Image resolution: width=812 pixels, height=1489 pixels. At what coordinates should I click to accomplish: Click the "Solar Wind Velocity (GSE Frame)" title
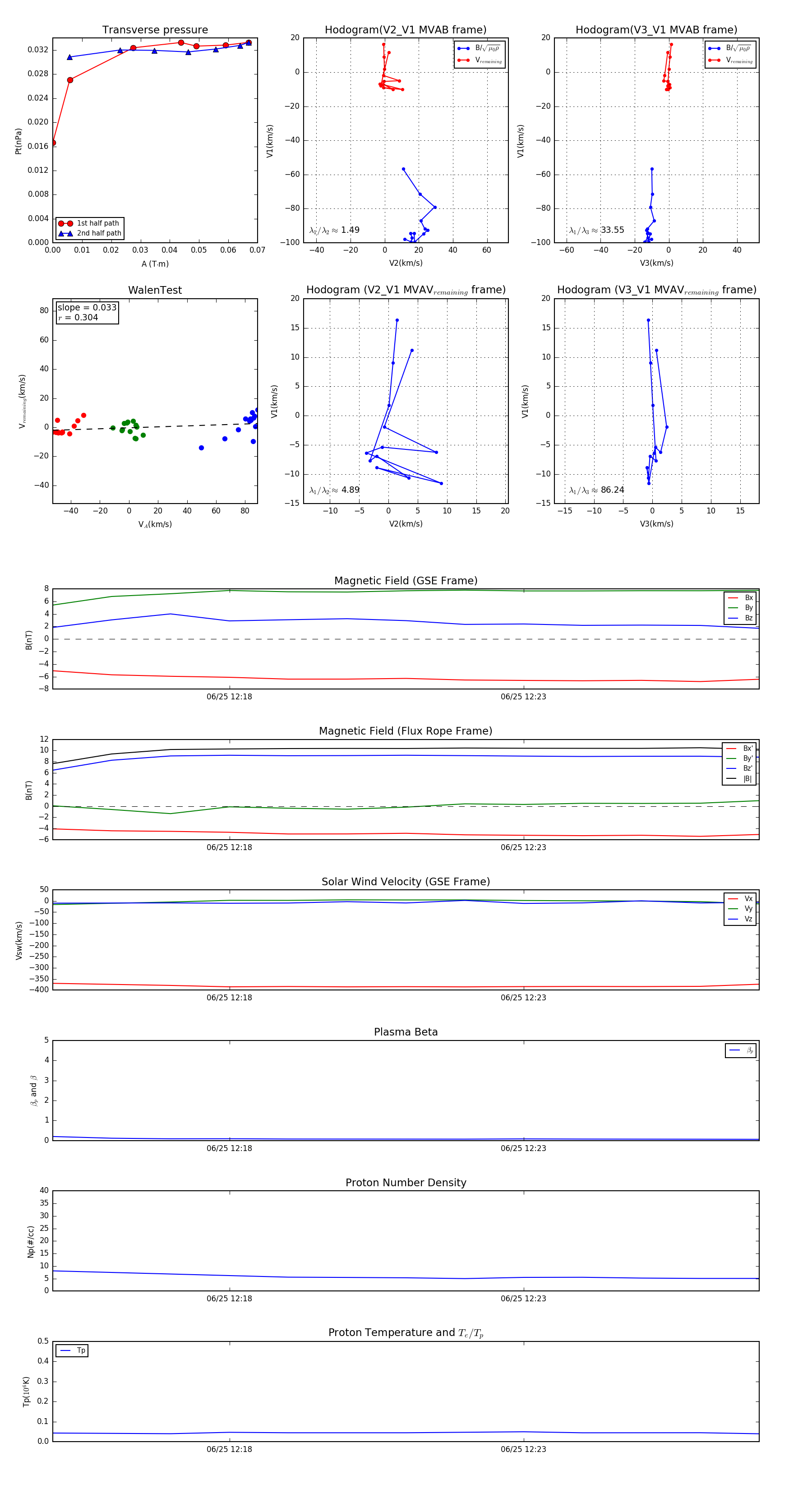coord(406,882)
